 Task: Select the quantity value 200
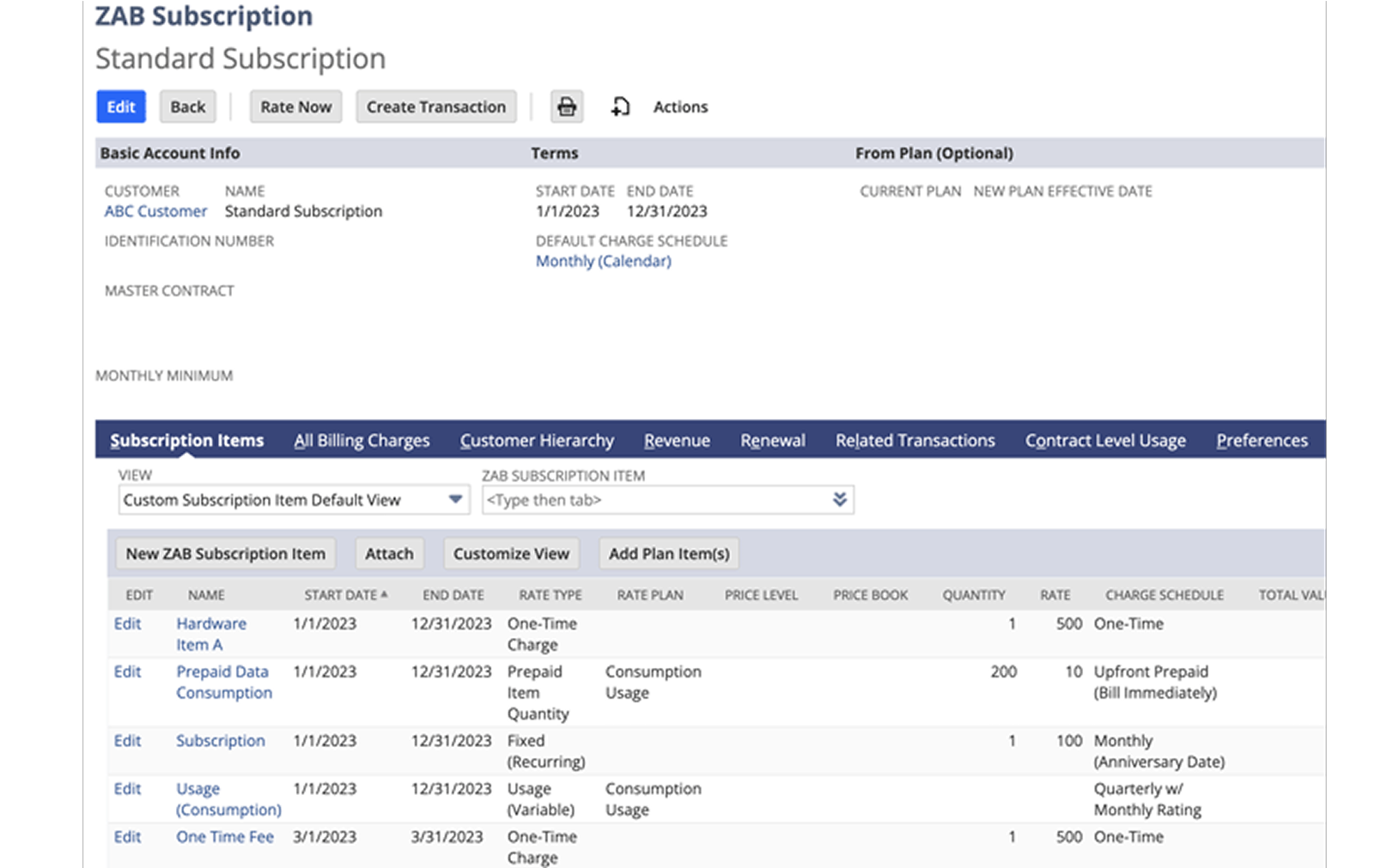pos(1003,672)
